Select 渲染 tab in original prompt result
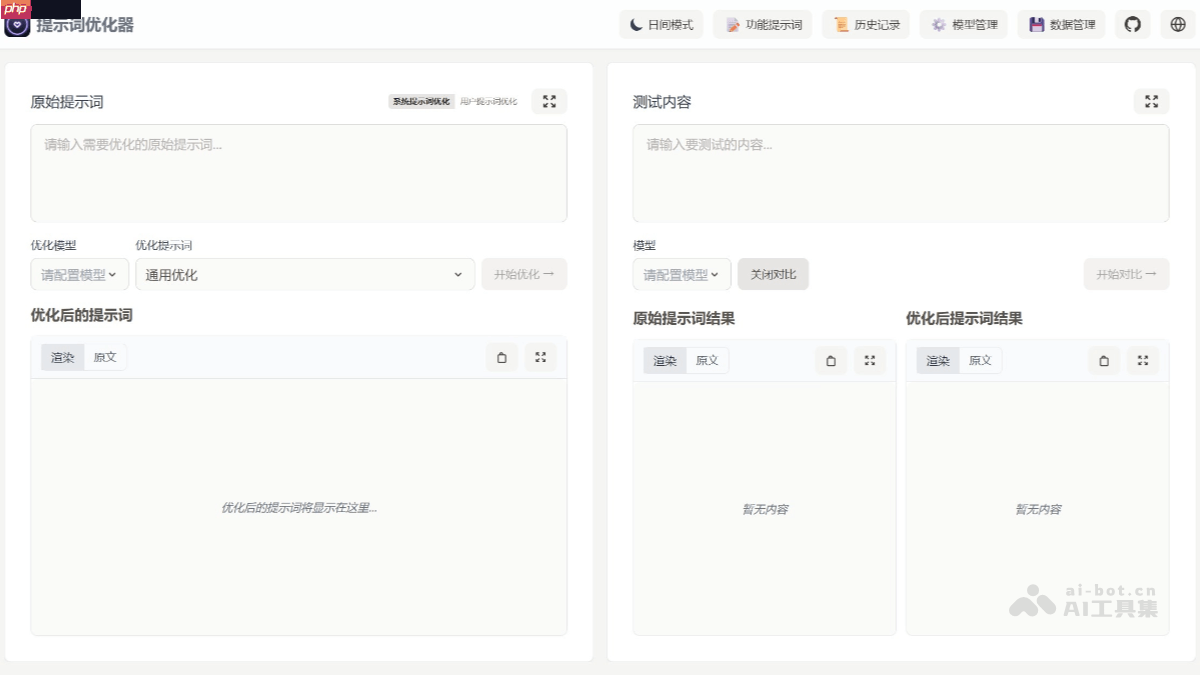 664,360
